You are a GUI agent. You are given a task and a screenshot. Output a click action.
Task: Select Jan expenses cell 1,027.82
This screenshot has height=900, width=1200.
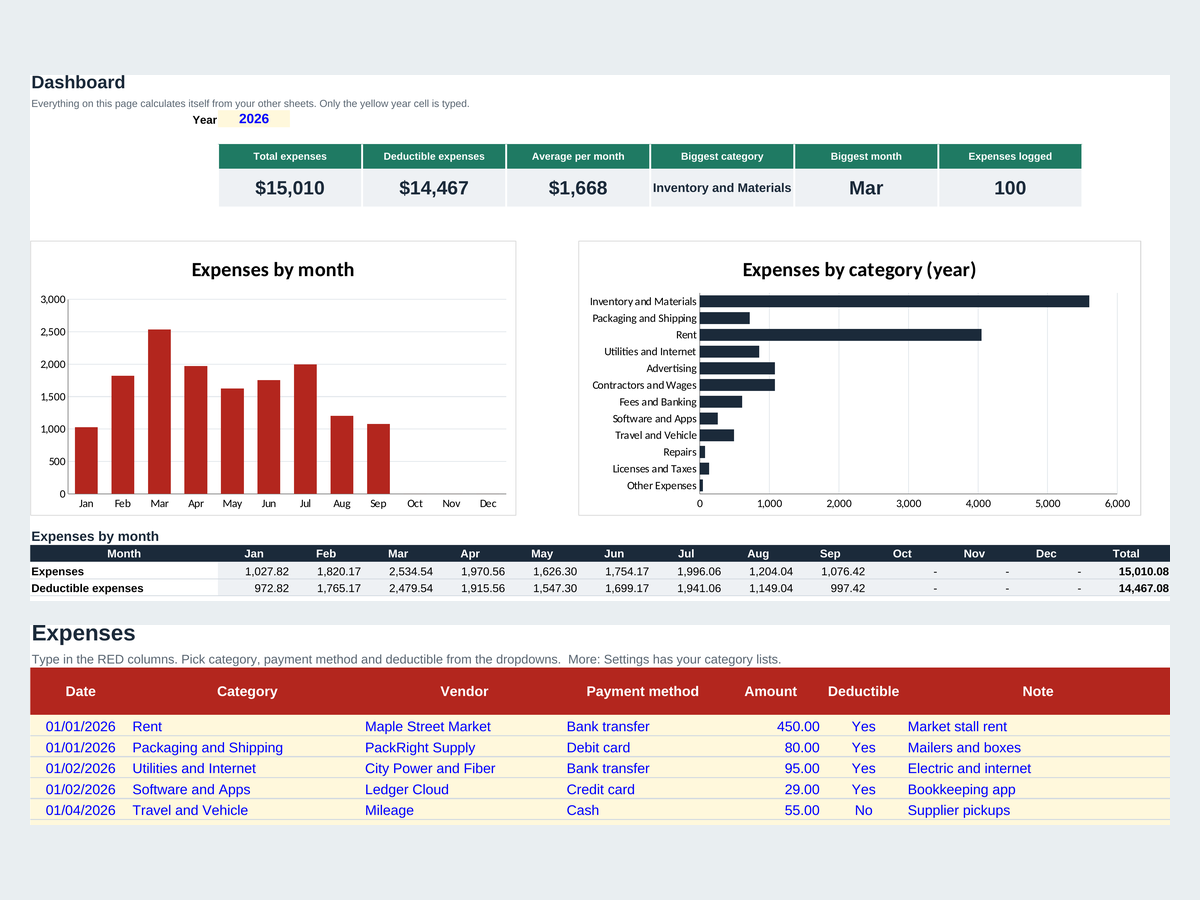coord(254,571)
